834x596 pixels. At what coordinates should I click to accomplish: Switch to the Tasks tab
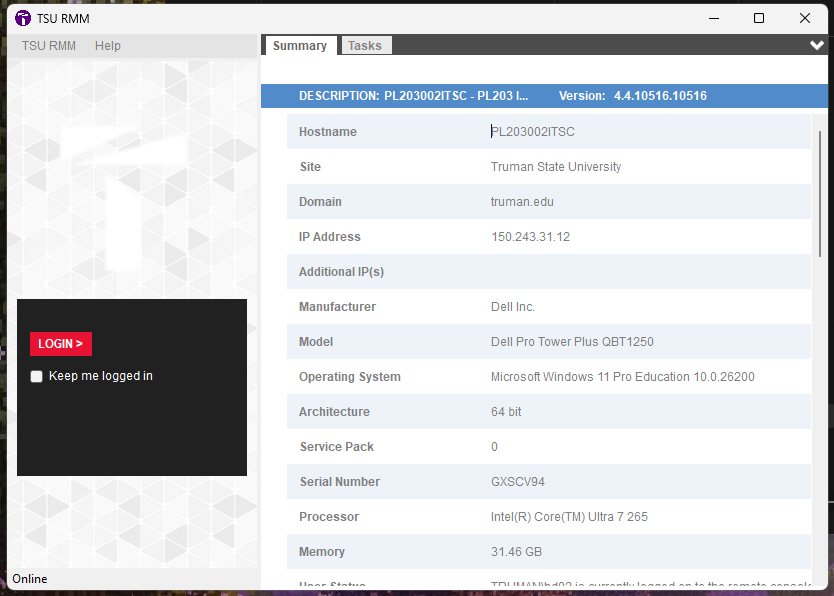tap(364, 46)
